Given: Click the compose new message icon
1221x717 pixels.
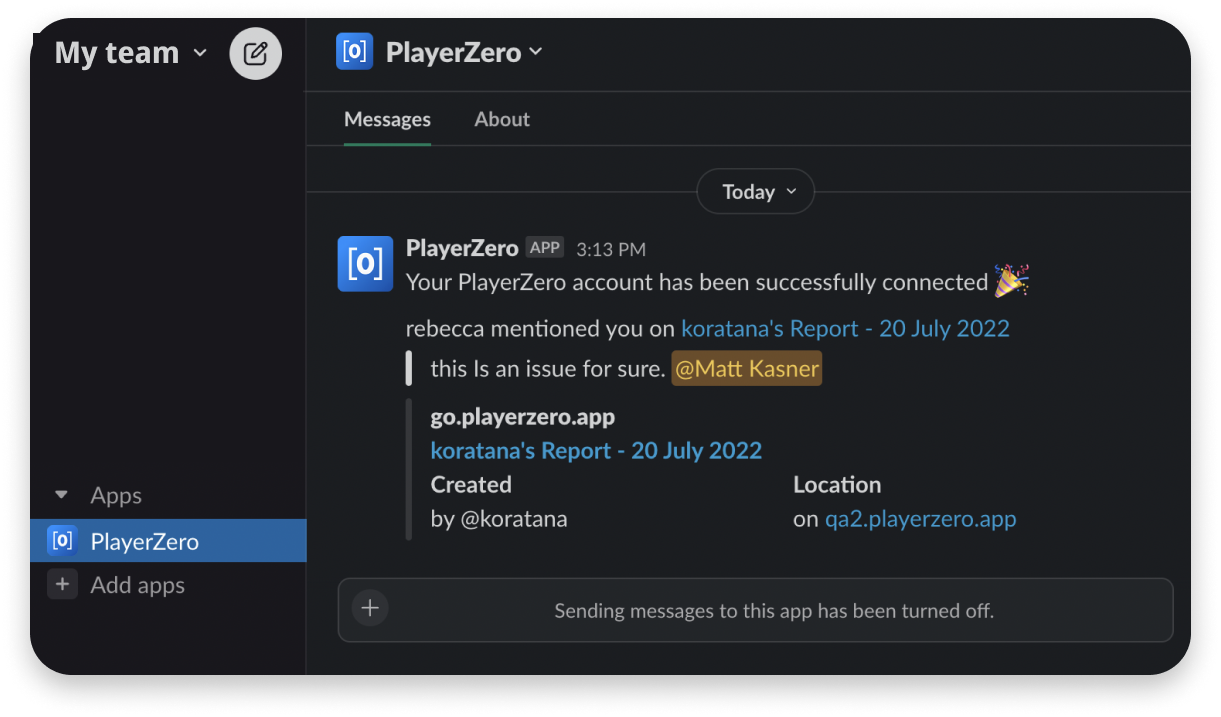Looking at the screenshot, I should (256, 53).
